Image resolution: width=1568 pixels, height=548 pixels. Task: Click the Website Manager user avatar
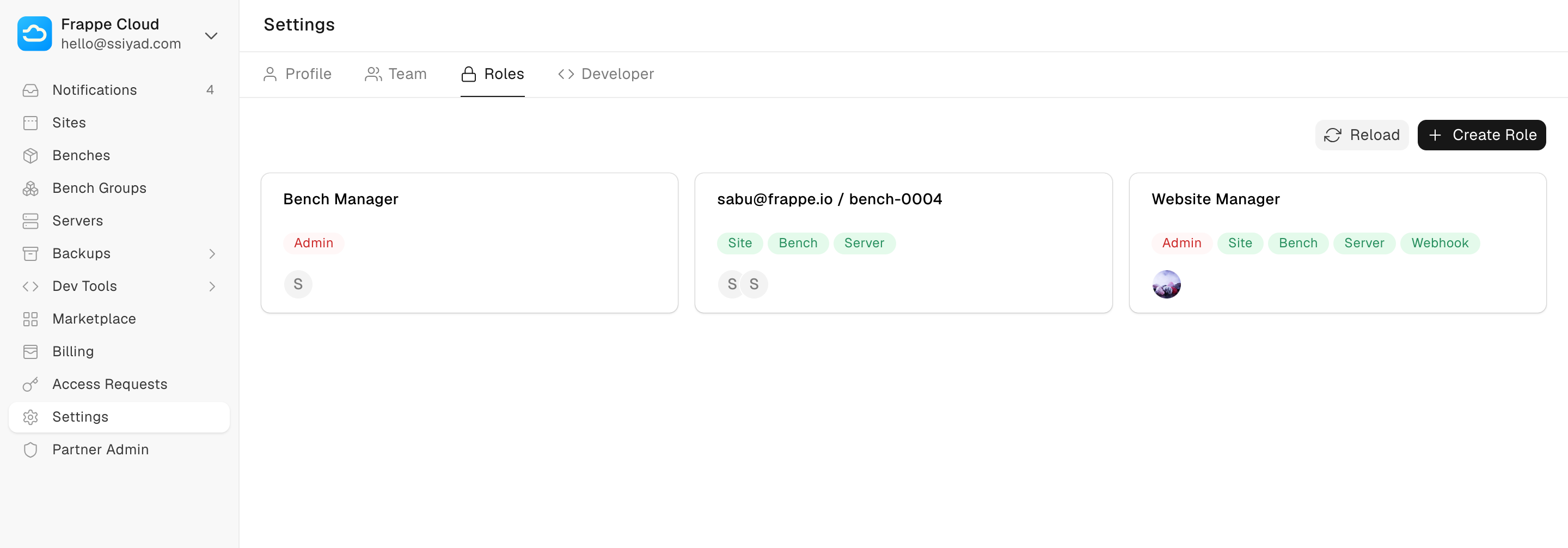click(x=1166, y=284)
